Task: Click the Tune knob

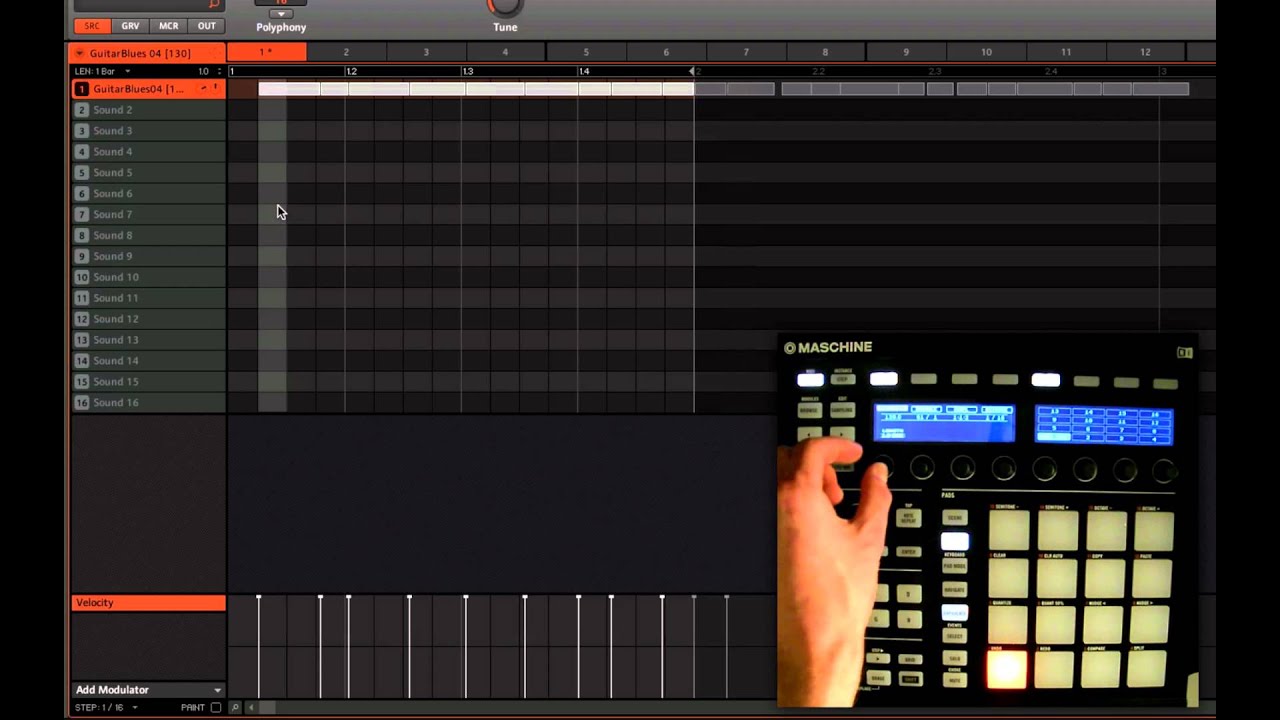Action: [x=505, y=6]
